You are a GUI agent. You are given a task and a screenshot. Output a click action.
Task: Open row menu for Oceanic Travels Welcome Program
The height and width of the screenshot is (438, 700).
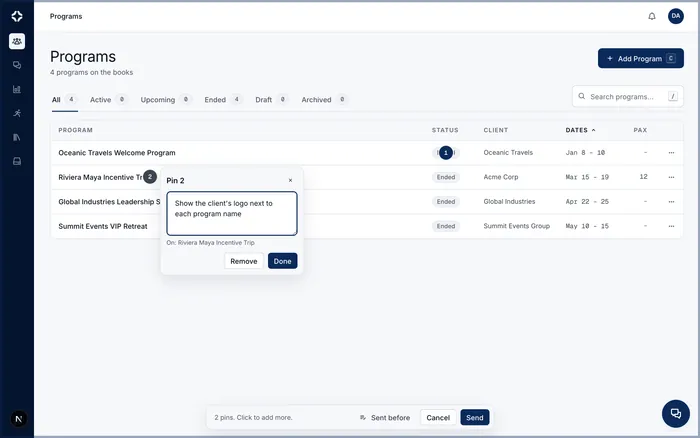tap(671, 153)
